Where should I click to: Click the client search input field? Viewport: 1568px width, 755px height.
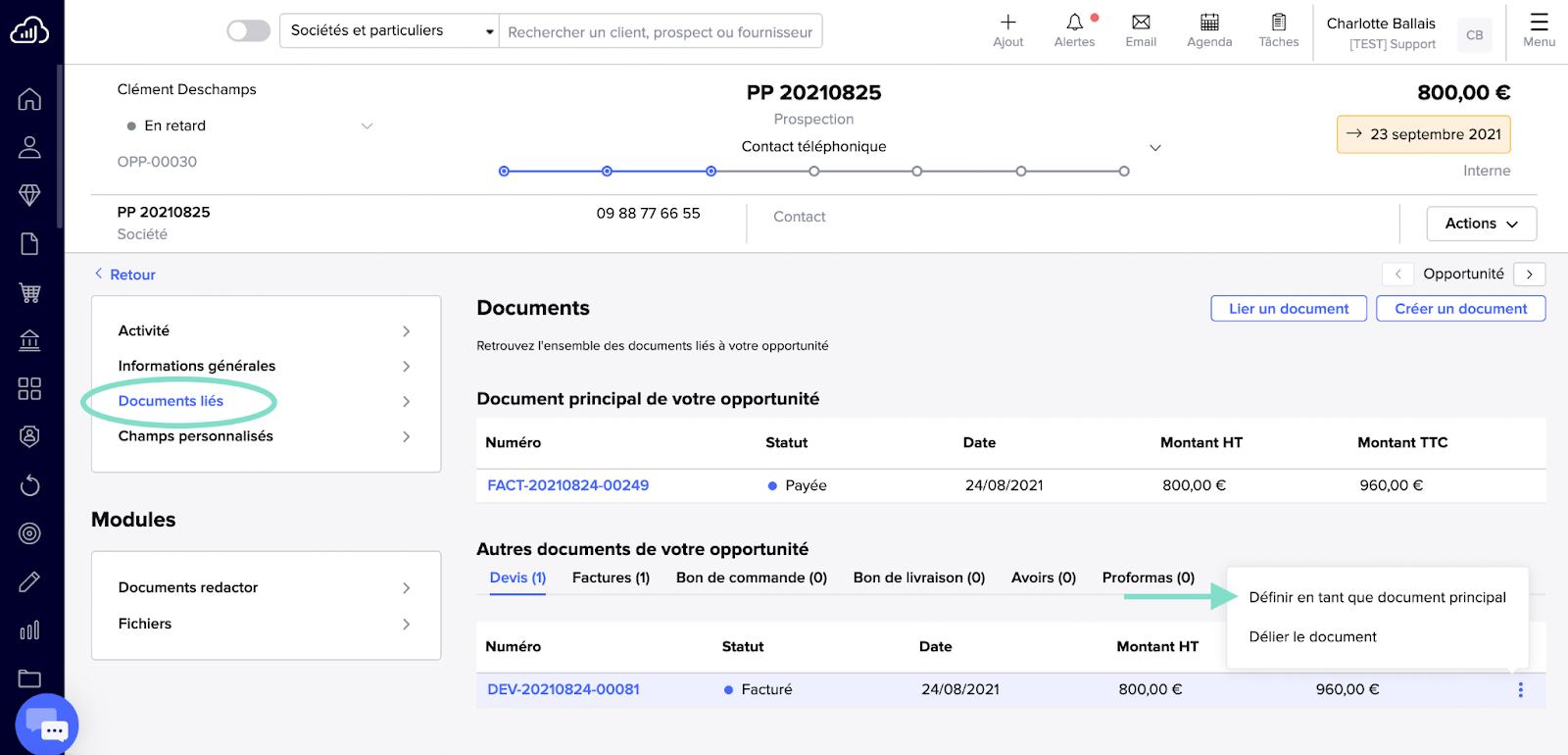pos(660,31)
